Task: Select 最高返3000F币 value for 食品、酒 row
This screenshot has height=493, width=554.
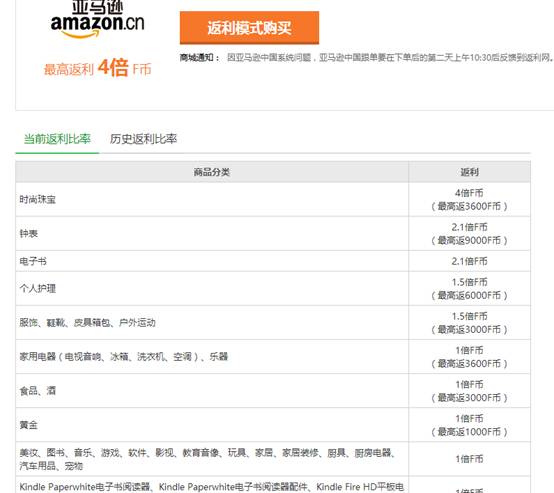Action: (x=469, y=398)
